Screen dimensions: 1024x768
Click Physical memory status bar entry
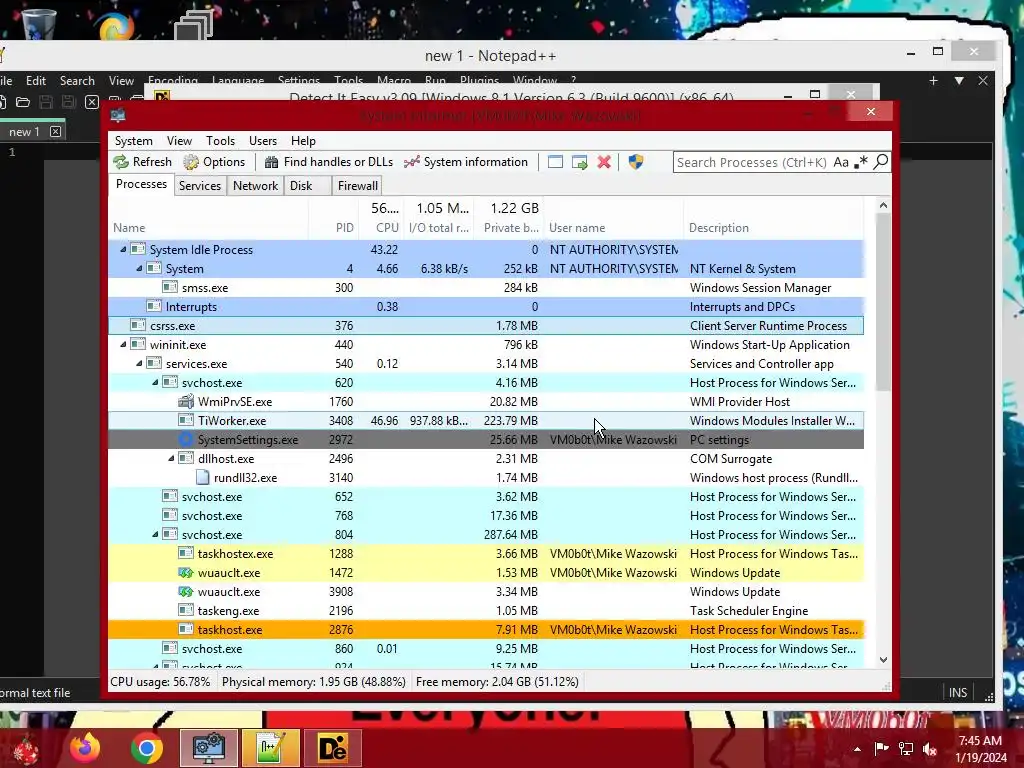click(x=313, y=682)
